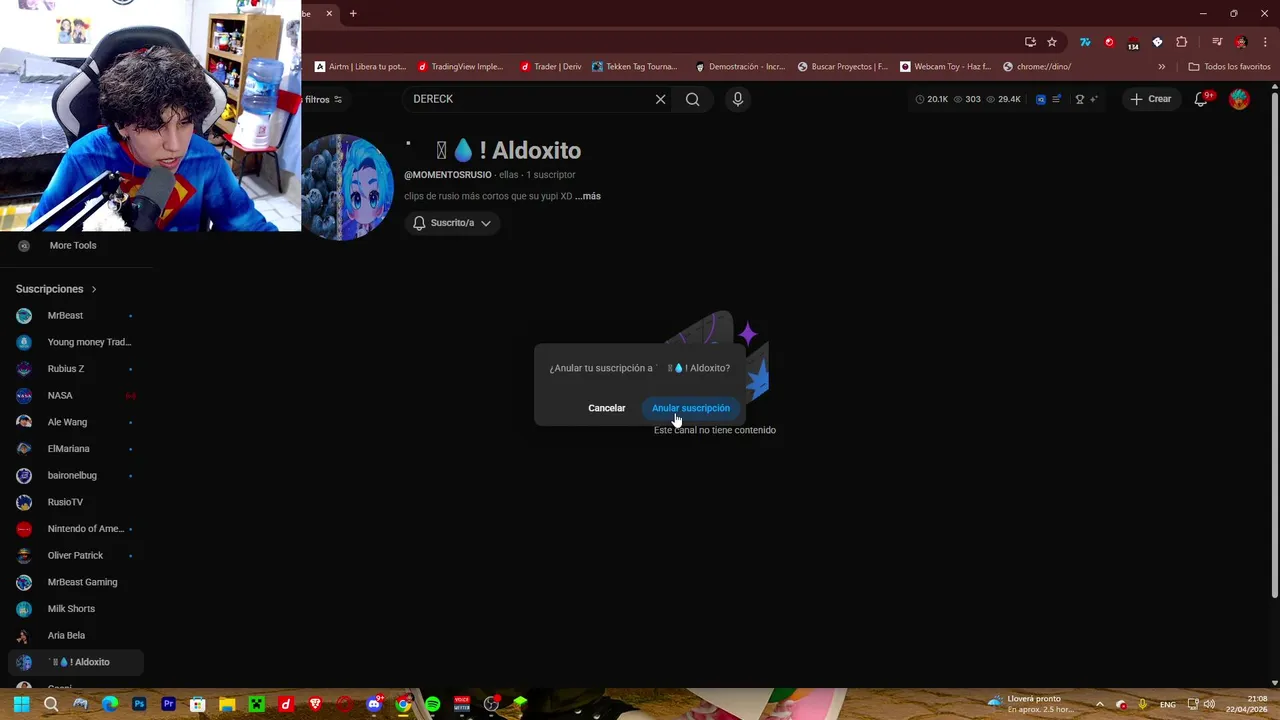The width and height of the screenshot is (1280, 720).
Task: Show more bookmarks with the double chevron
Action: (1161, 67)
